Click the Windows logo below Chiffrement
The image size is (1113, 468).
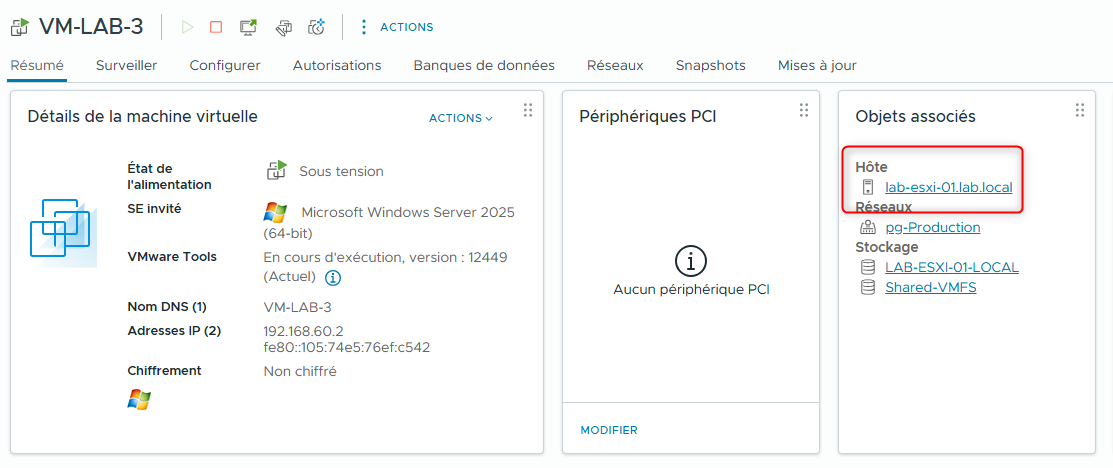pyautogui.click(x=139, y=400)
